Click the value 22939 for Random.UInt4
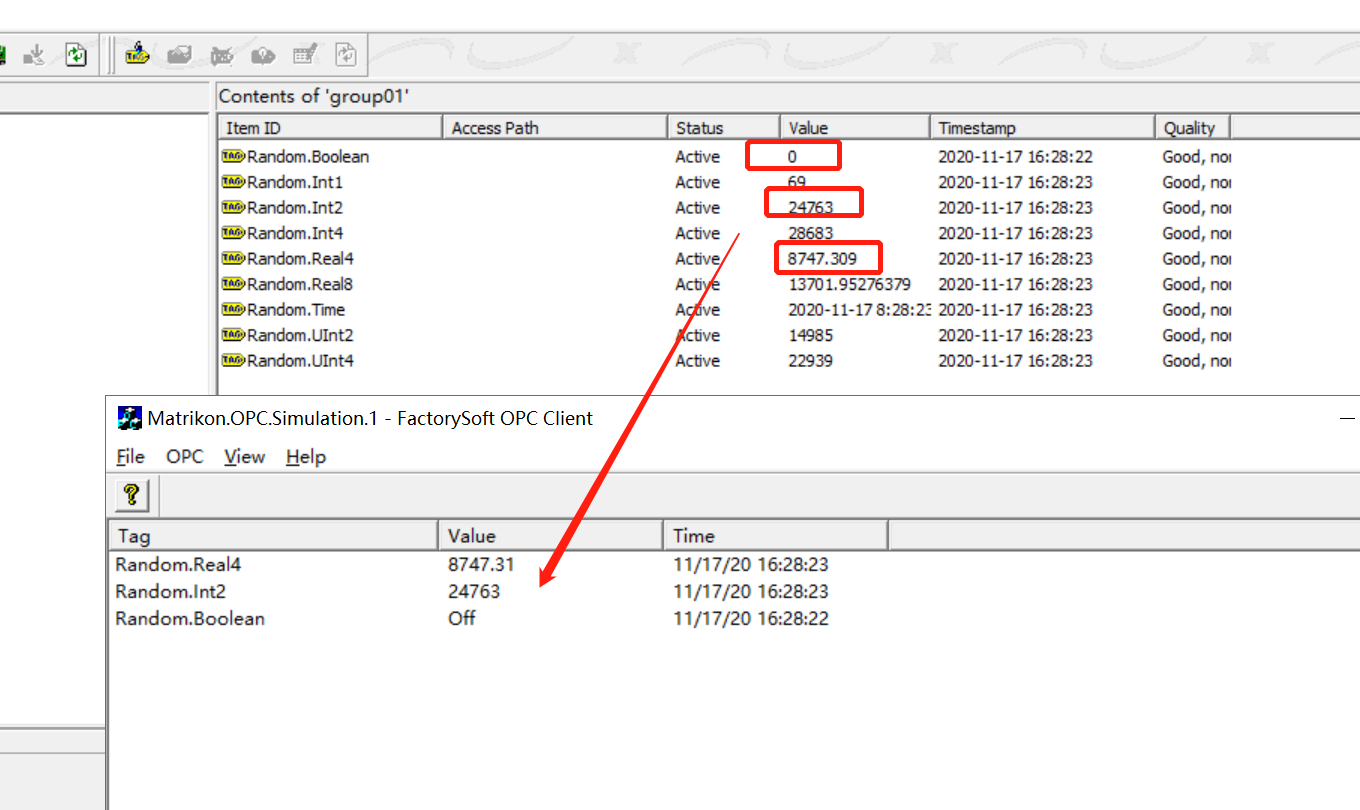The image size is (1360, 810). (811, 360)
